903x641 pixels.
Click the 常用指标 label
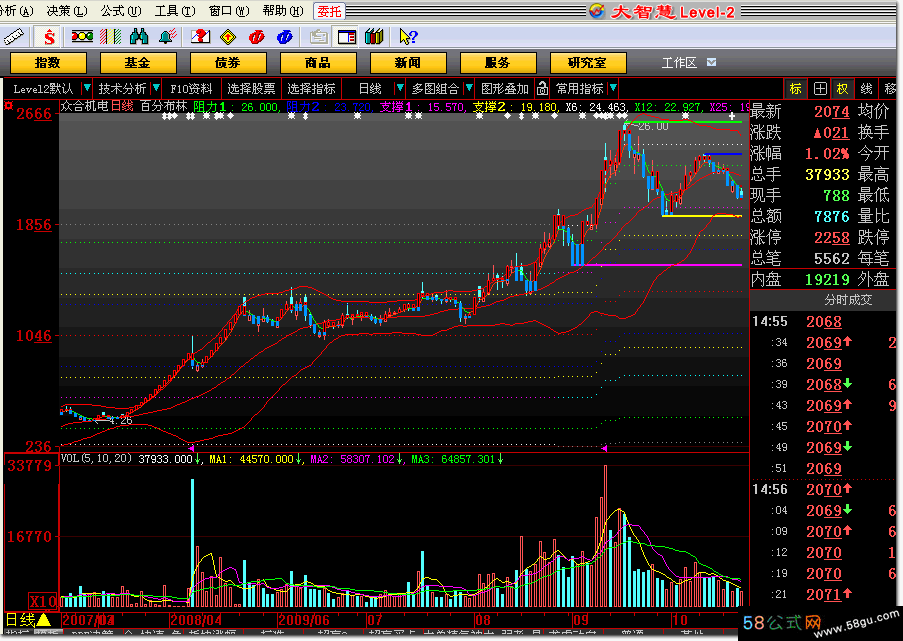(579, 89)
